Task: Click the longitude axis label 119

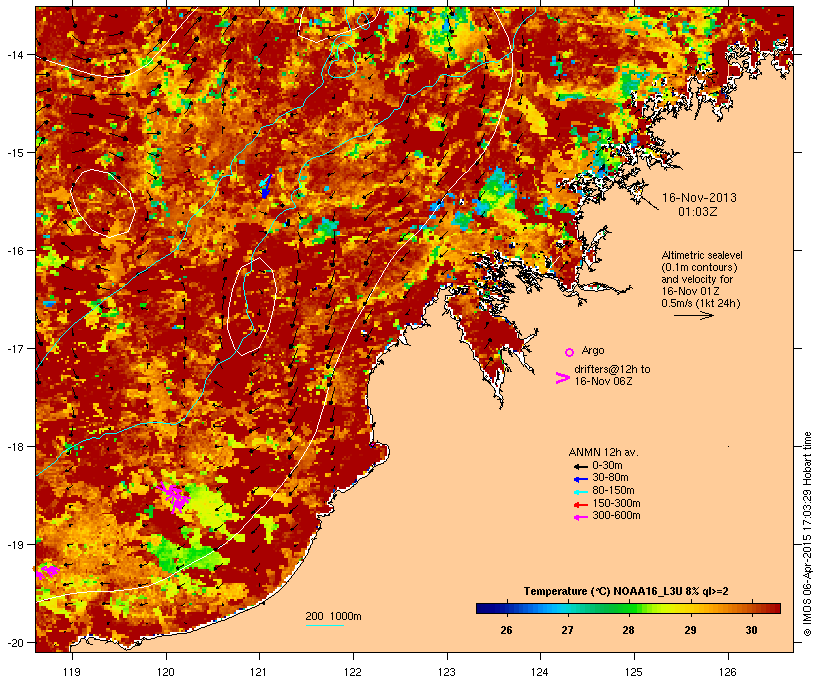Action: (72, 672)
